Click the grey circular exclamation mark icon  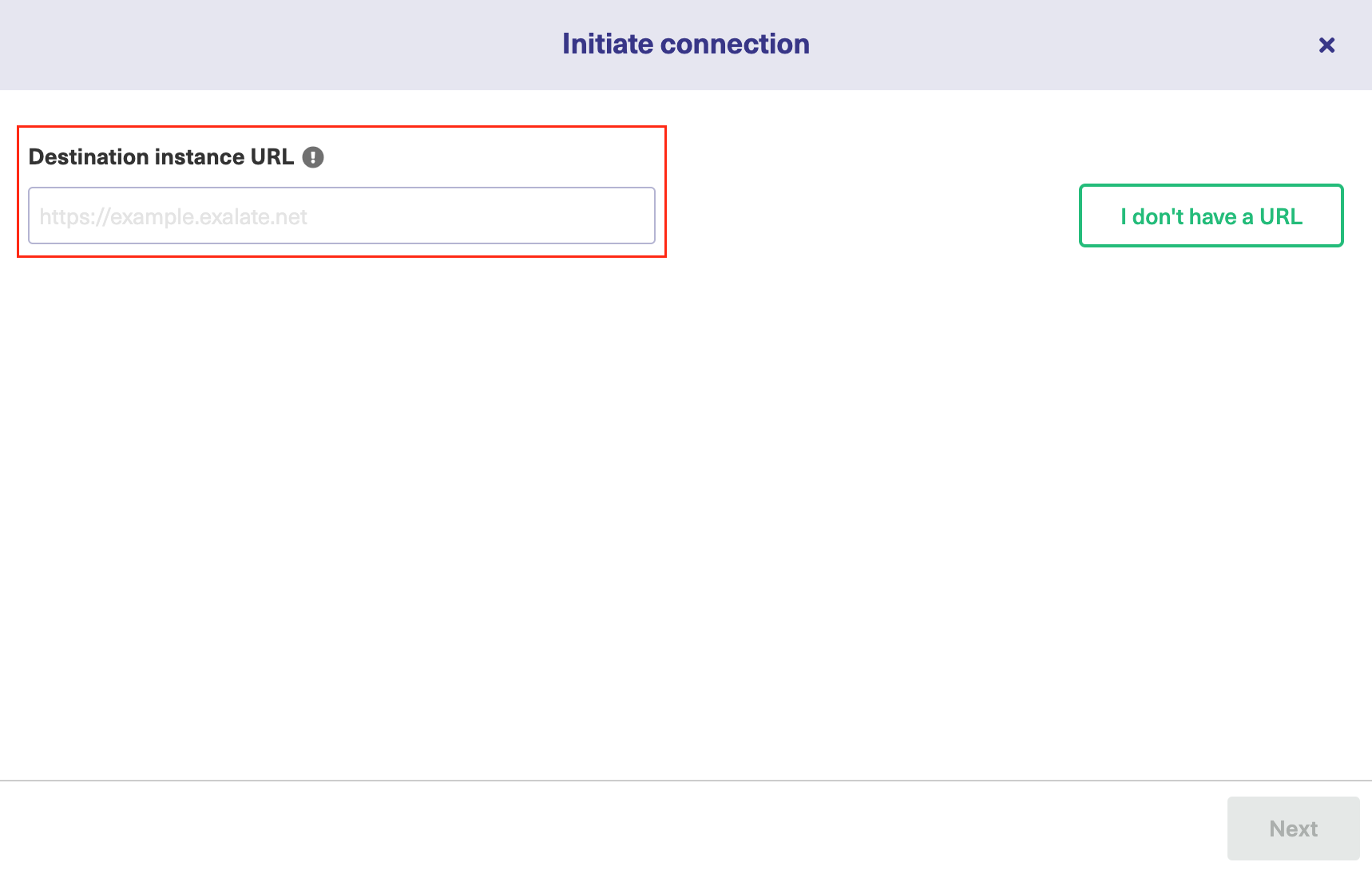pos(313,157)
